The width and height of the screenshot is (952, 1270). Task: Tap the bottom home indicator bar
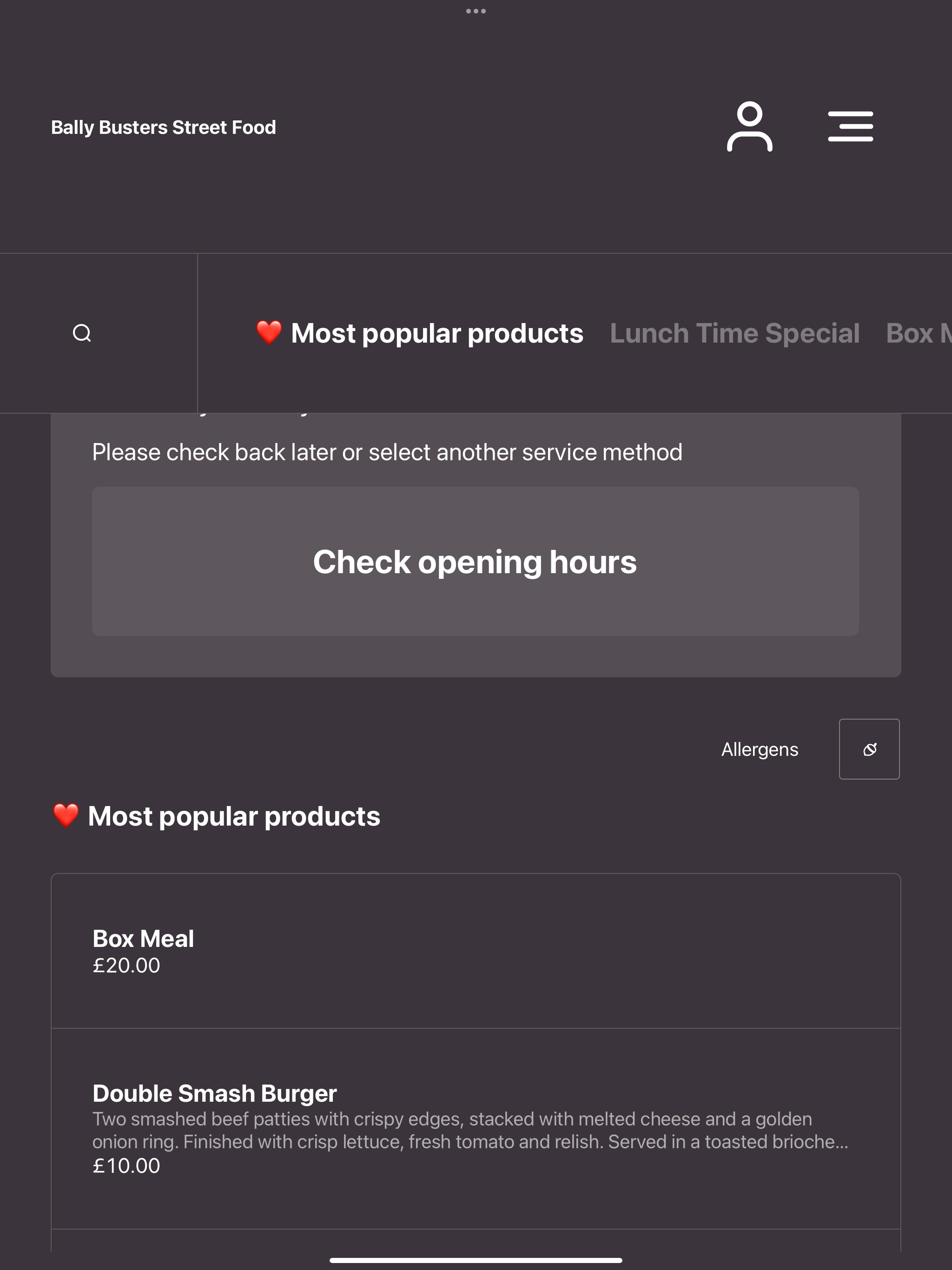coord(476,1260)
